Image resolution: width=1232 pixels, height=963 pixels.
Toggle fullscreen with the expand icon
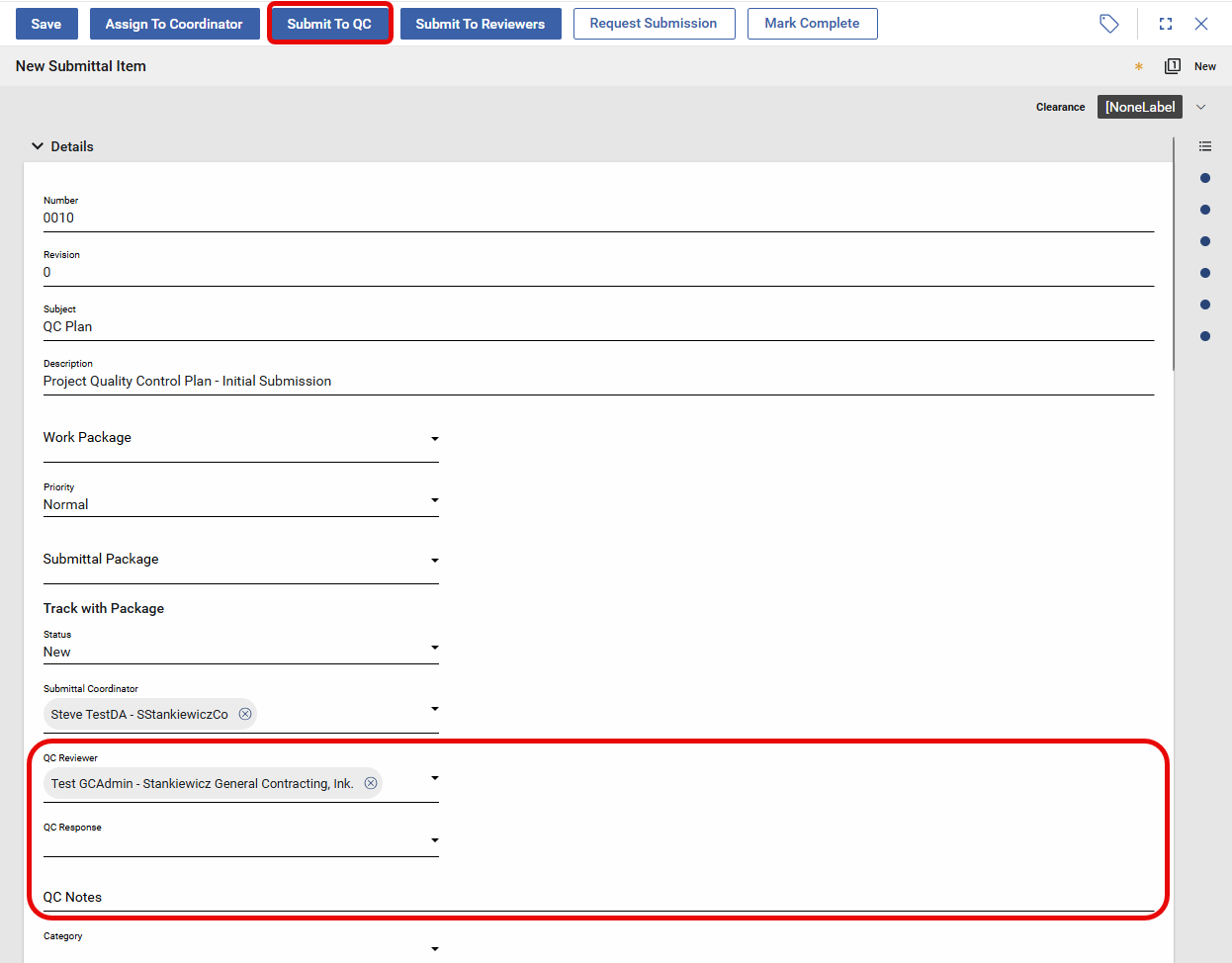coord(1166,24)
